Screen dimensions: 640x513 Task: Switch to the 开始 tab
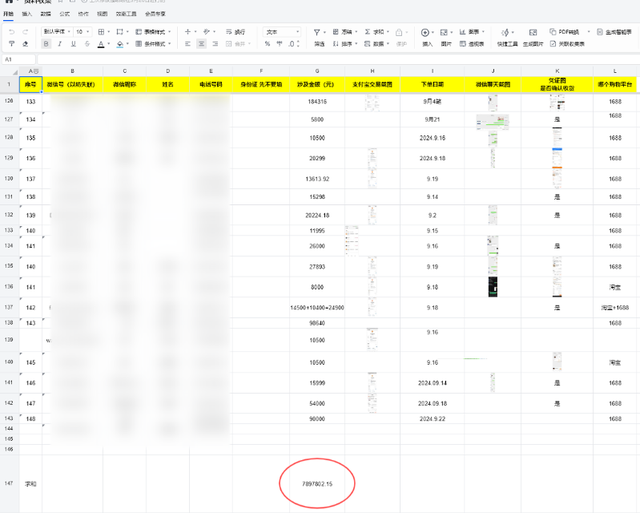pyautogui.click(x=8, y=14)
